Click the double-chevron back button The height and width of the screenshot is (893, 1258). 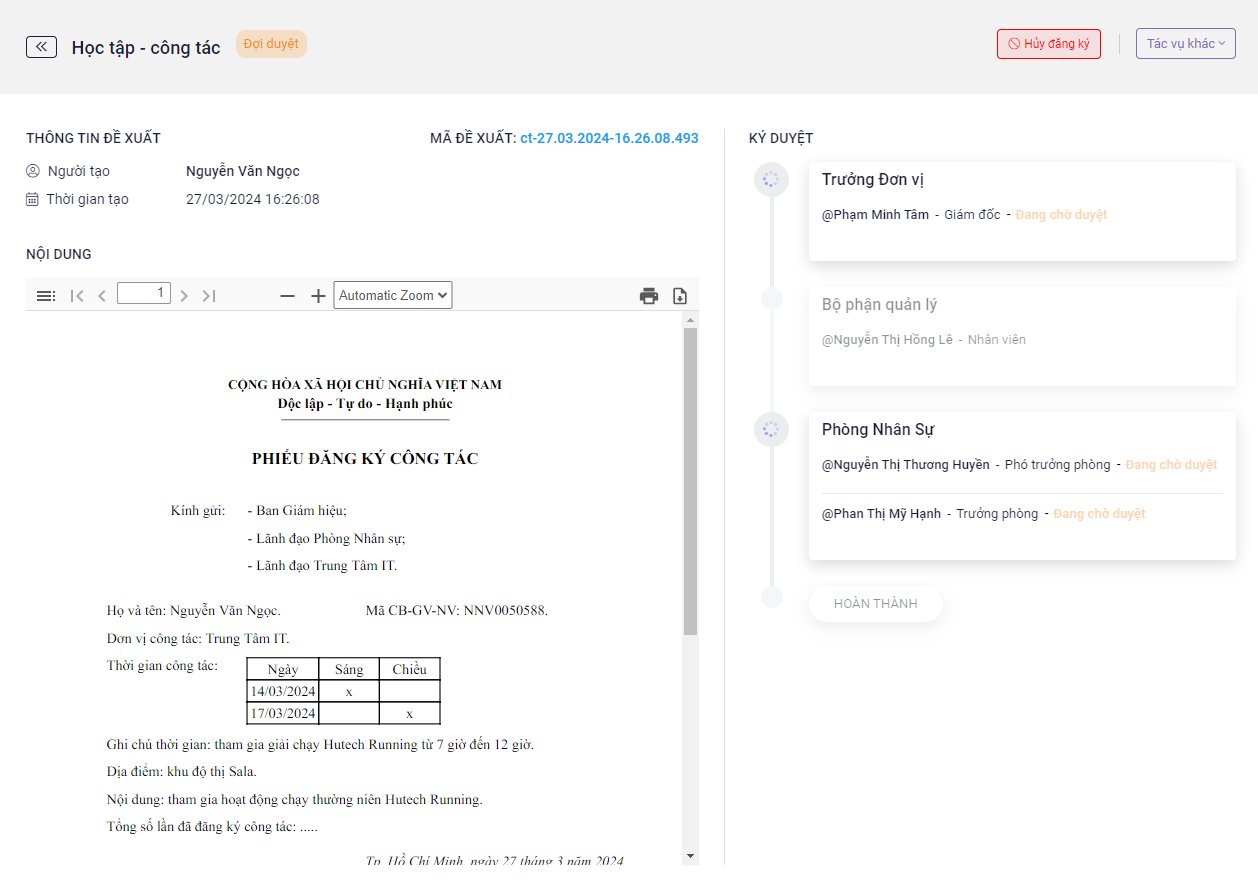point(41,47)
